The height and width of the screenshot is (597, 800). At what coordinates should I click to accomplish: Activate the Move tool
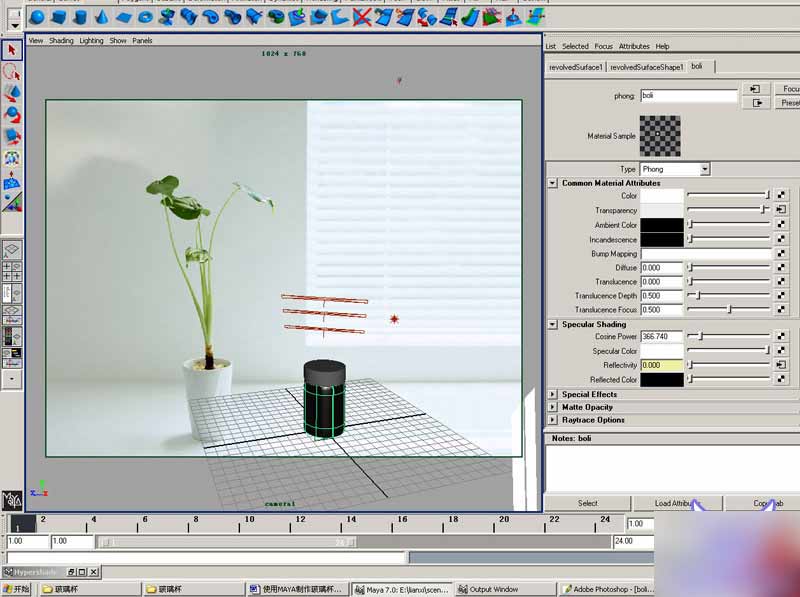click(12, 93)
